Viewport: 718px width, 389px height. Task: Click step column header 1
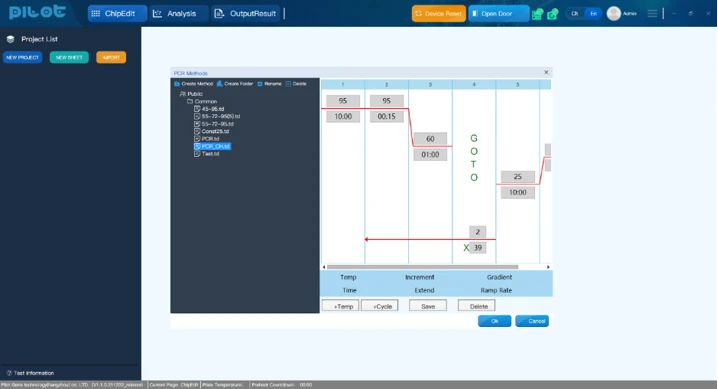[x=343, y=85]
